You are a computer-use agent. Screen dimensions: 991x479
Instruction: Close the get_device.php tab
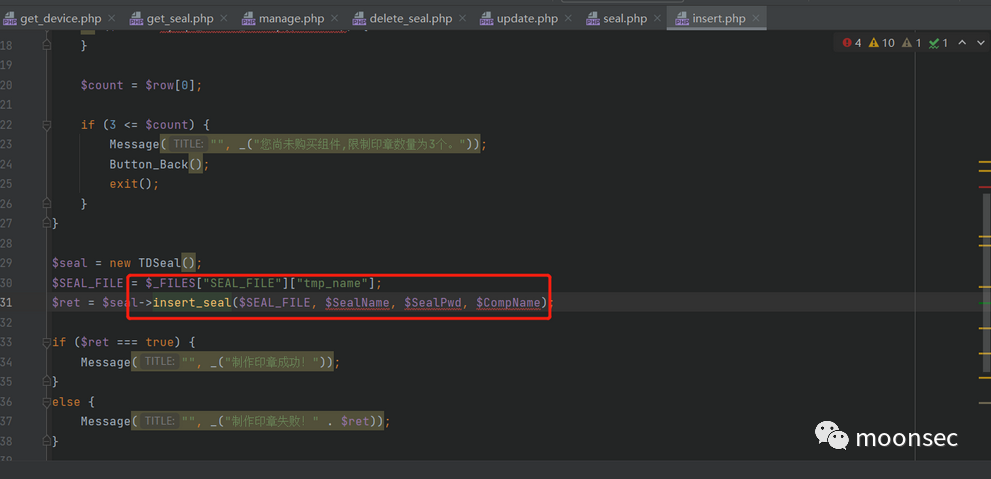[x=112, y=19]
